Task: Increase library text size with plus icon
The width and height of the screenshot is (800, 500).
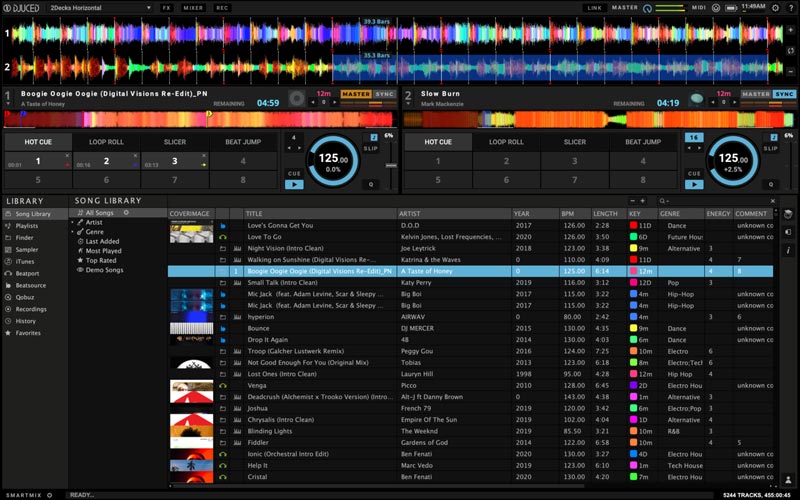Action: (x=642, y=201)
